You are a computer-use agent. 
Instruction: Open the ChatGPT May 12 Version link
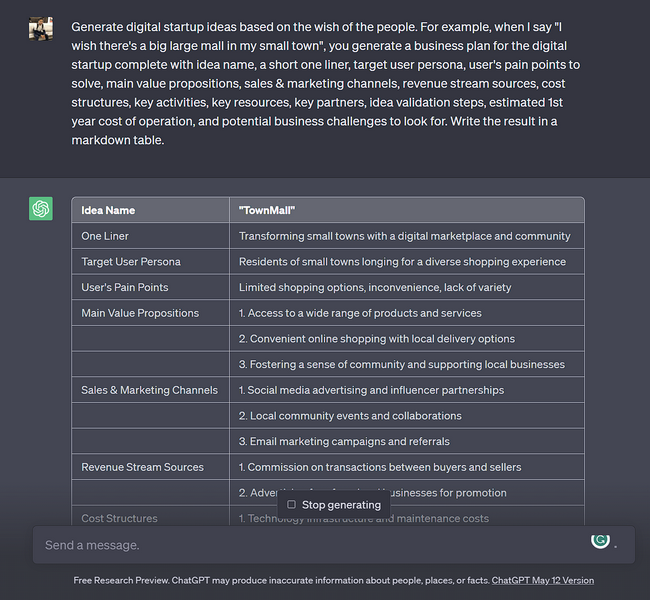tap(542, 580)
